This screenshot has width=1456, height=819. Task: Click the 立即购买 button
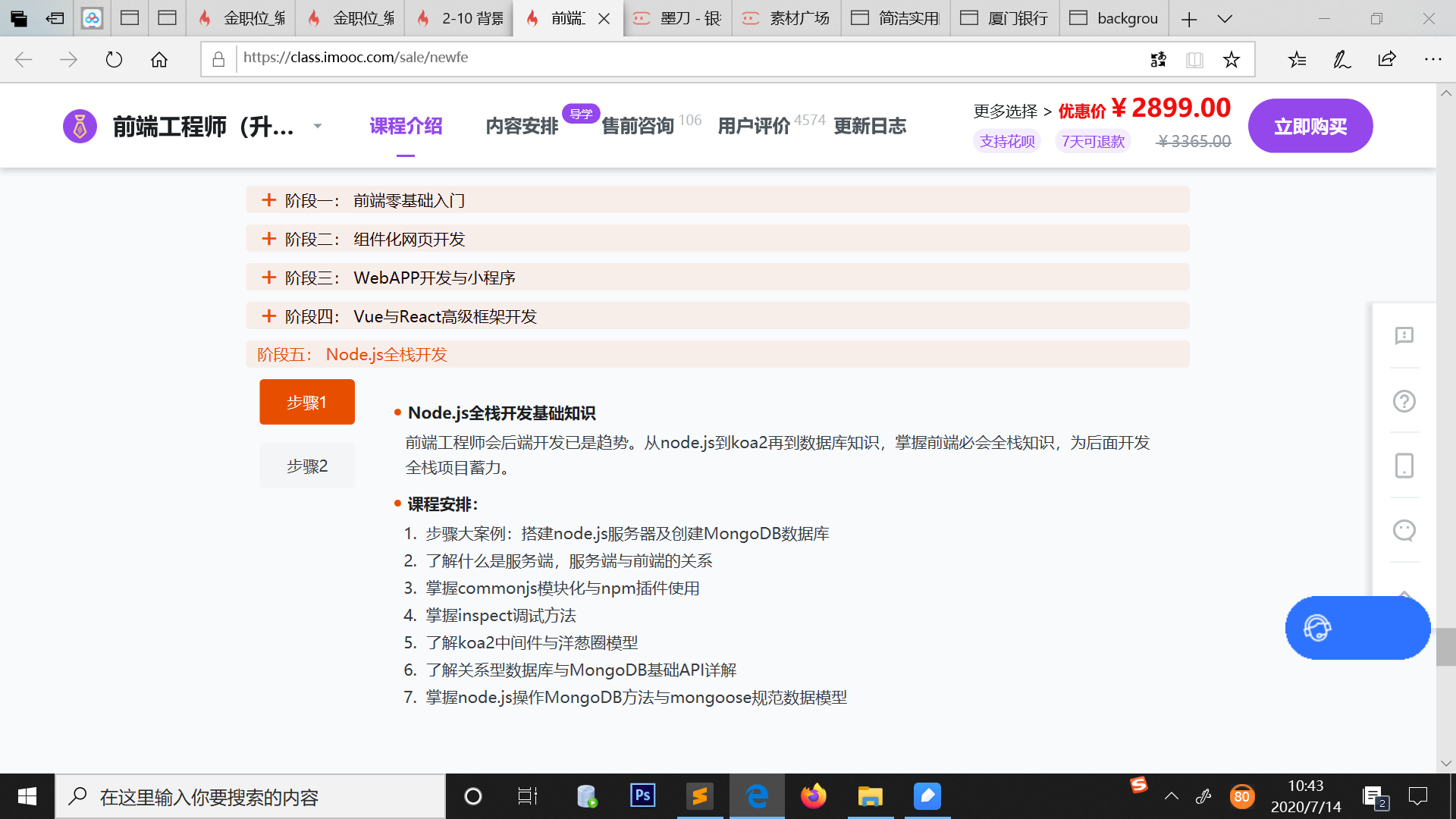click(1310, 126)
